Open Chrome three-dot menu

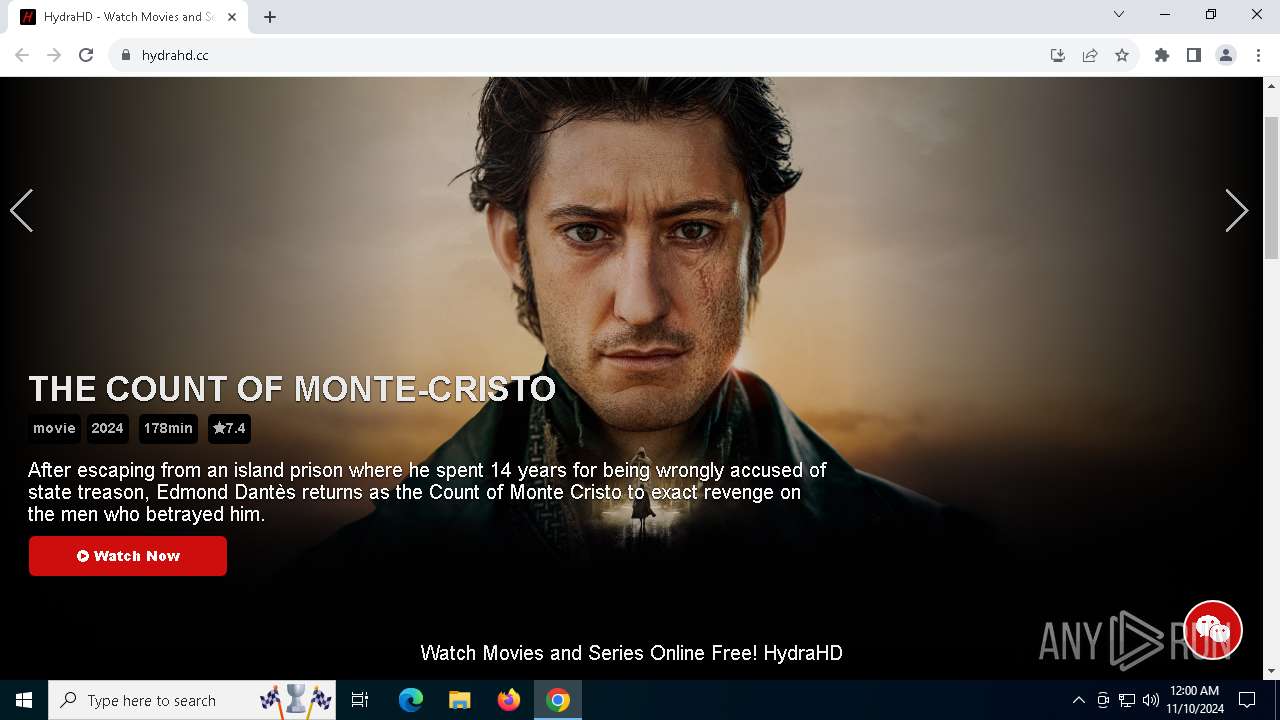click(1258, 55)
